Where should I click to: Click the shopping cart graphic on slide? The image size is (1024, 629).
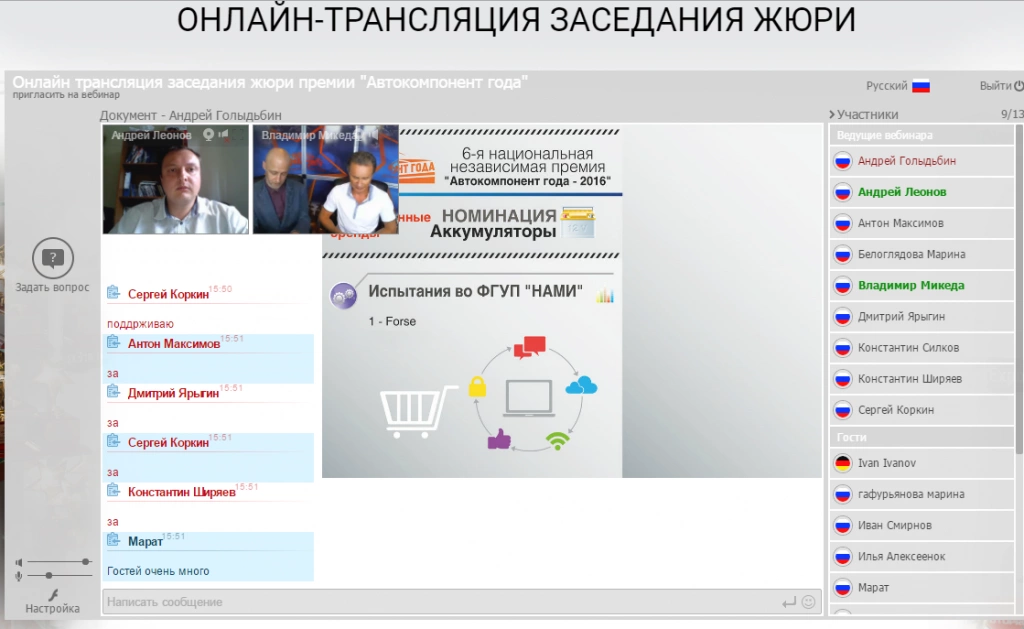tap(418, 410)
